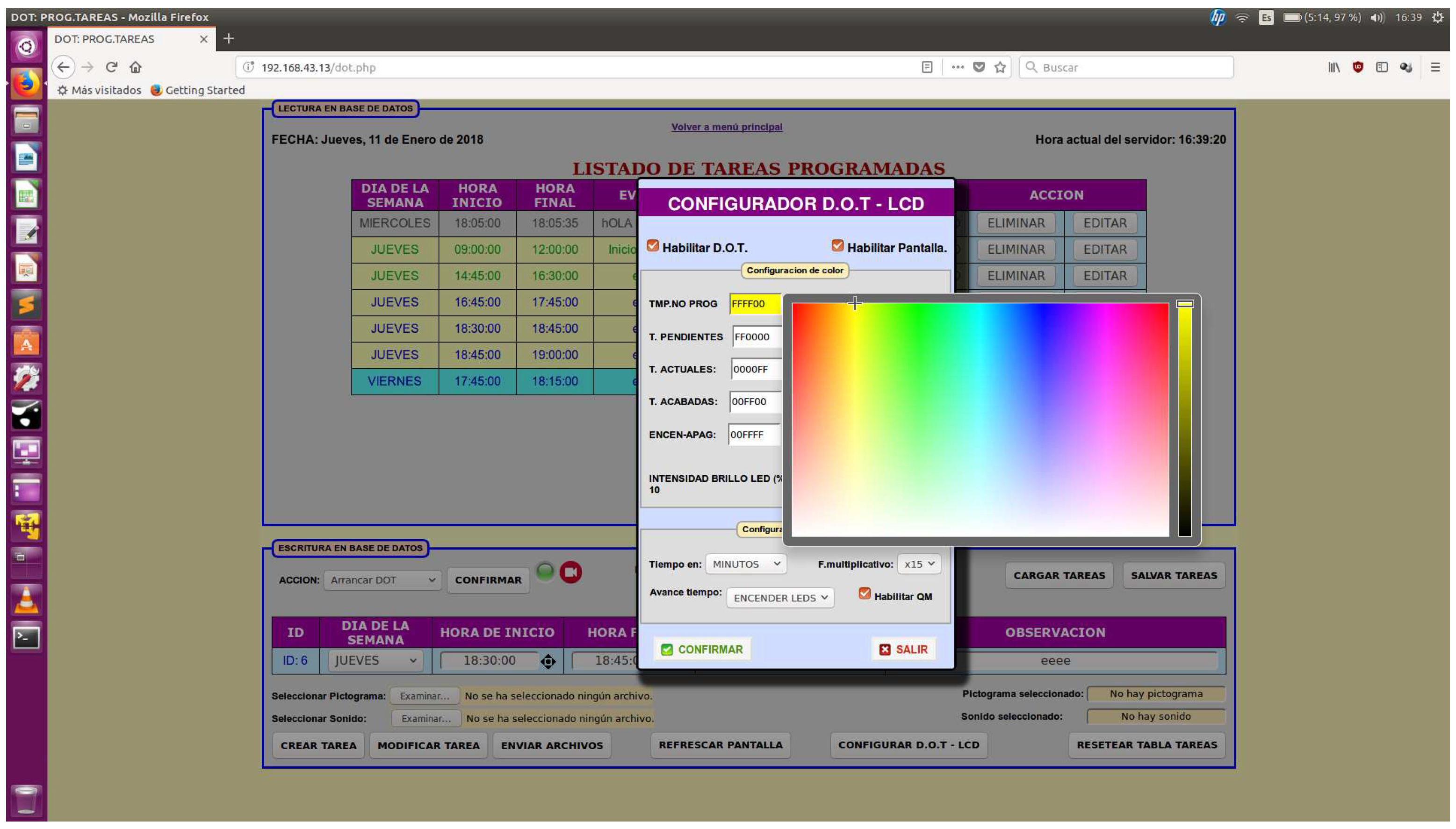Viewport: 1456px width, 829px height.
Task: Open the Firefox library icon
Action: coord(1333,67)
